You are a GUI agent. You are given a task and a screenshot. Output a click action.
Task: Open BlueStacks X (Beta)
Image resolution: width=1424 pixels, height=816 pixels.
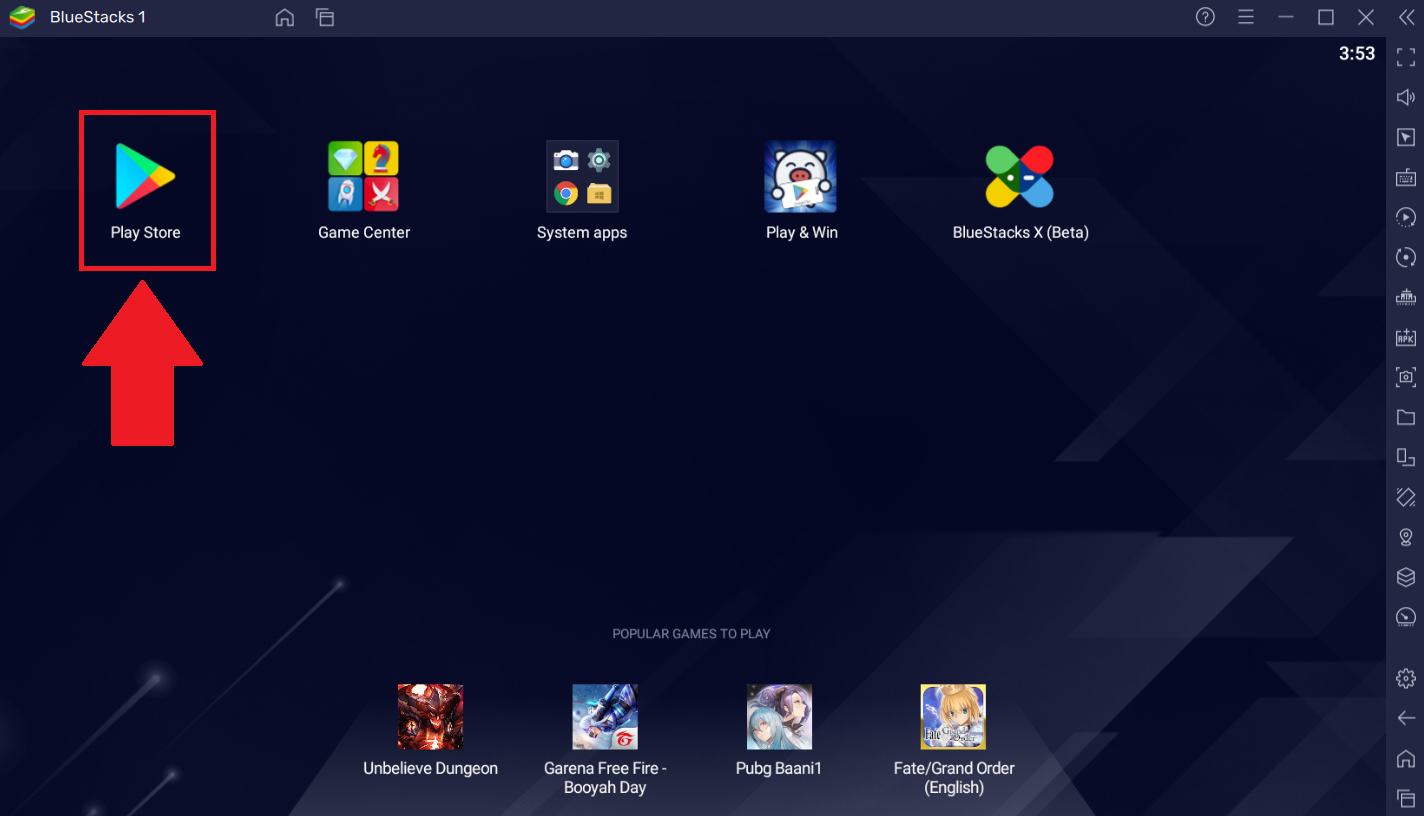(x=1020, y=190)
